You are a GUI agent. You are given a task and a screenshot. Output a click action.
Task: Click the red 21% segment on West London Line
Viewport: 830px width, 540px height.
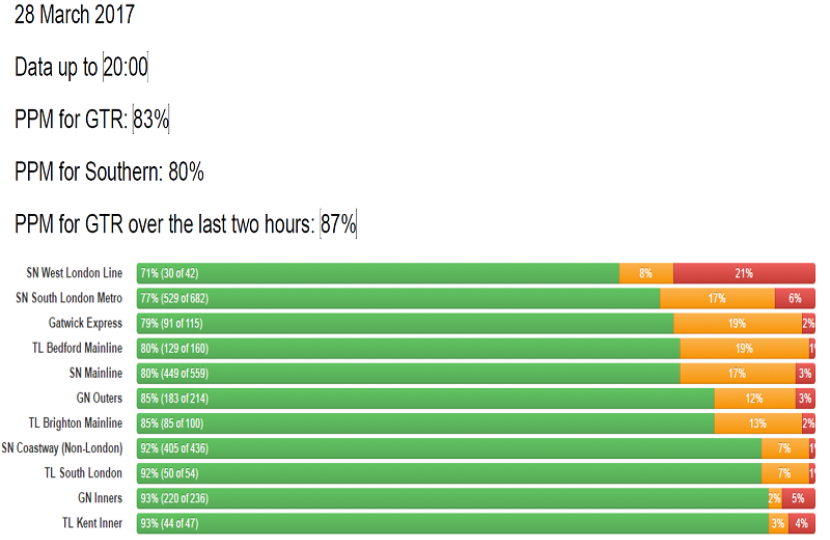point(744,273)
